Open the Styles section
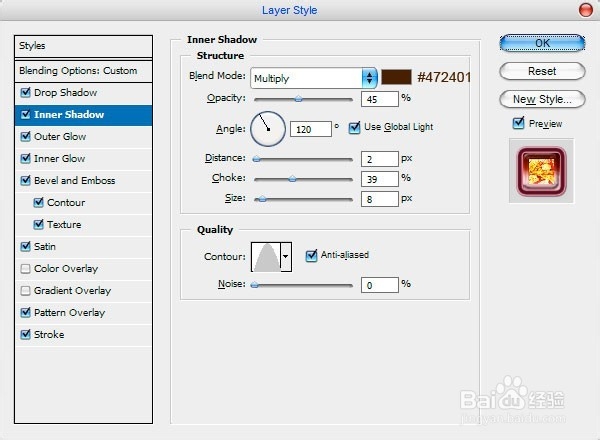 tap(83, 46)
